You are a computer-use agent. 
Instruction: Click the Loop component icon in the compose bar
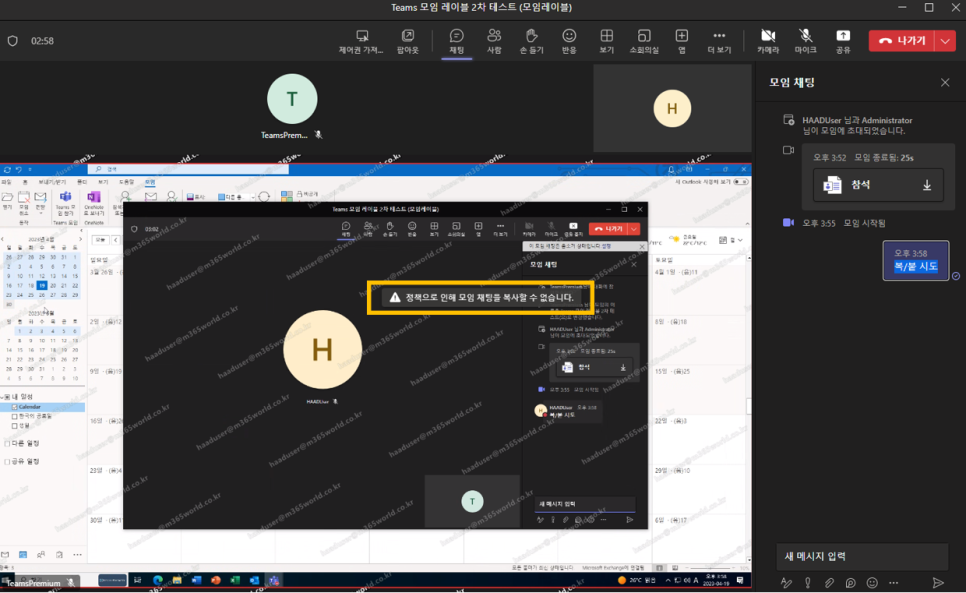[851, 583]
